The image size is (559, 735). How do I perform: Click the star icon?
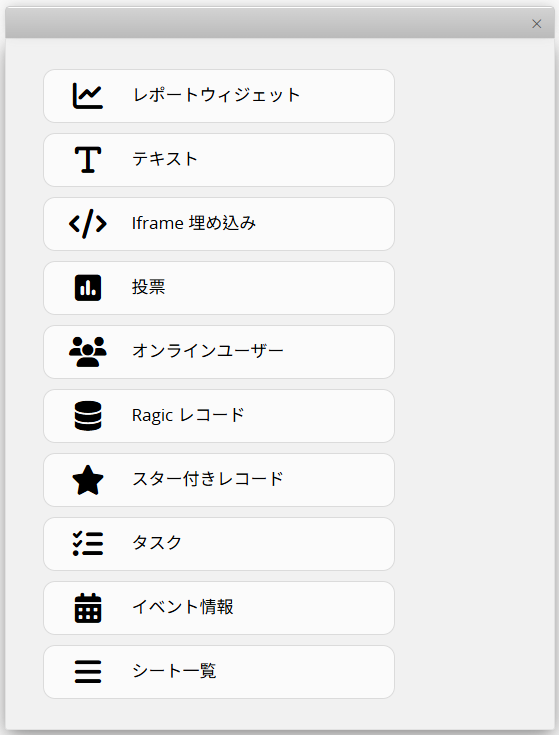click(x=88, y=480)
